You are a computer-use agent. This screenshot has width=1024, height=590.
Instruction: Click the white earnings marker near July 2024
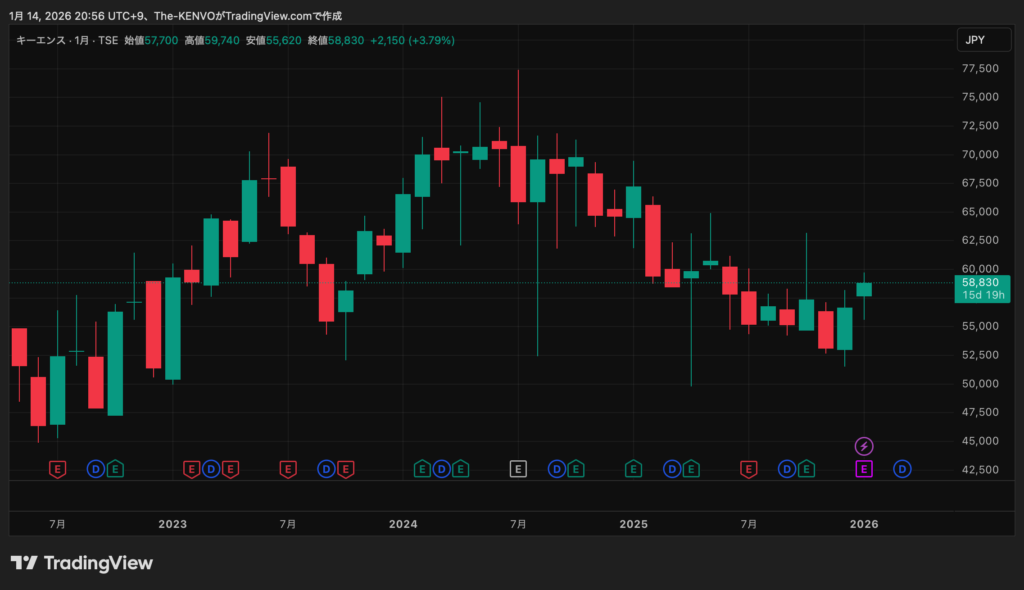[x=518, y=468]
